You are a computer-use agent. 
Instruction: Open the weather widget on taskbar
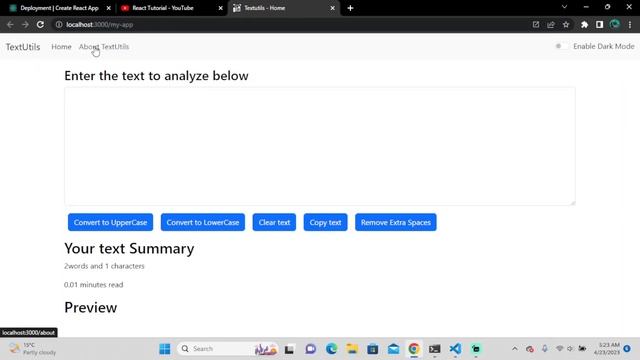33,349
